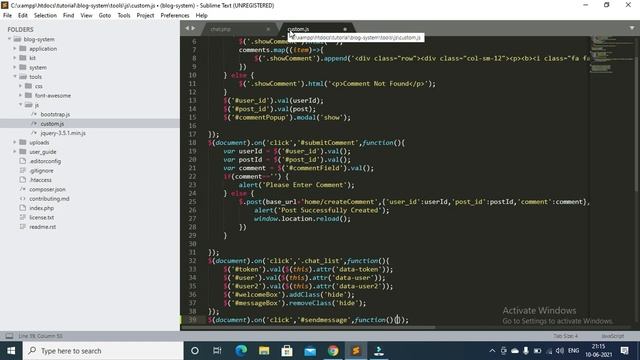Expand the uploads folder
This screenshot has width=640, height=360.
[x=15, y=142]
